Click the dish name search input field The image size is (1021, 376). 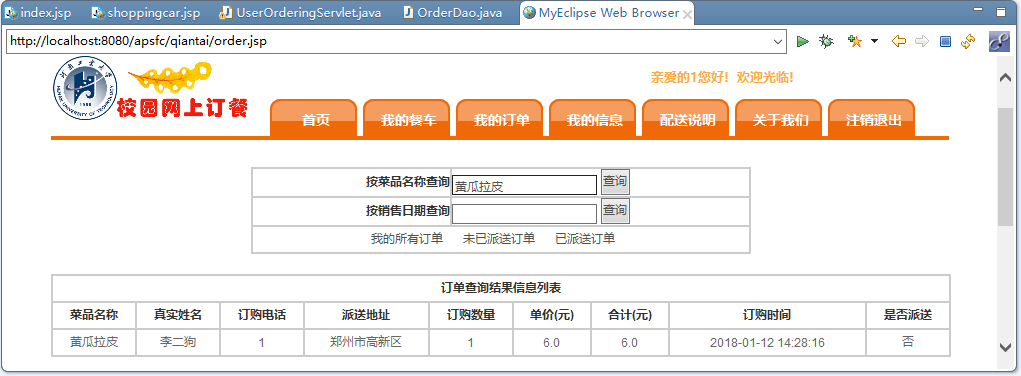pos(524,185)
